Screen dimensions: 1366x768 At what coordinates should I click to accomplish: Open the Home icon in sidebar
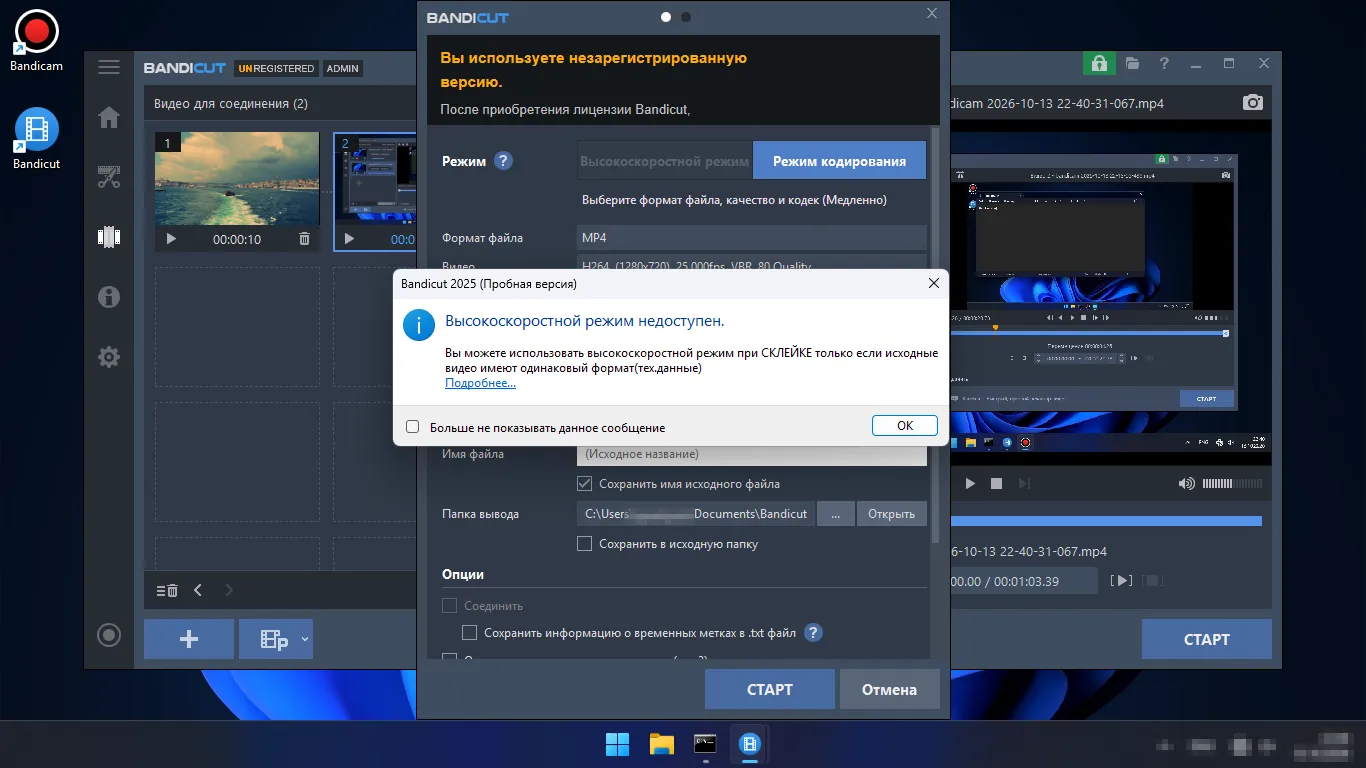coord(109,117)
